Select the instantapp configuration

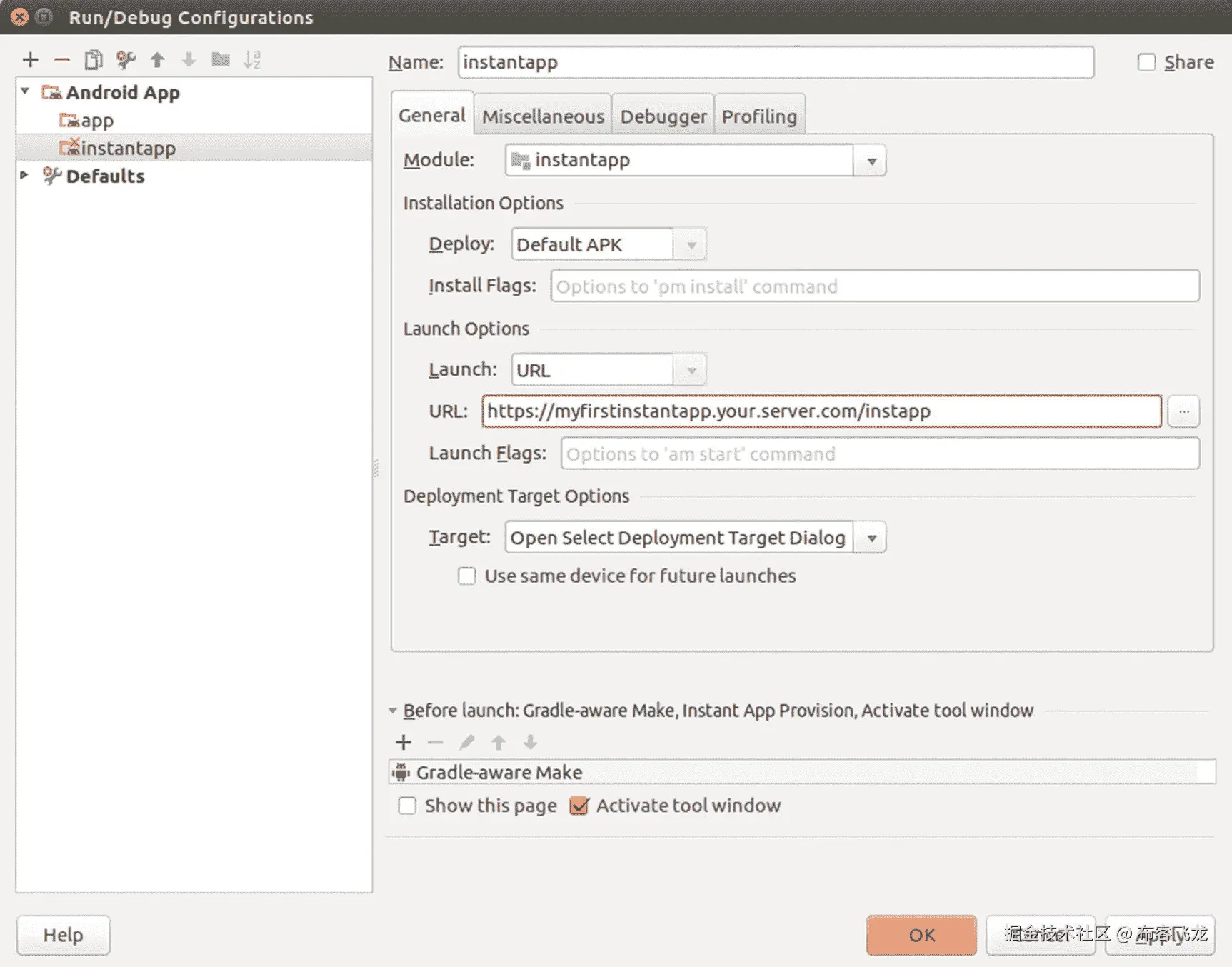click(x=194, y=148)
